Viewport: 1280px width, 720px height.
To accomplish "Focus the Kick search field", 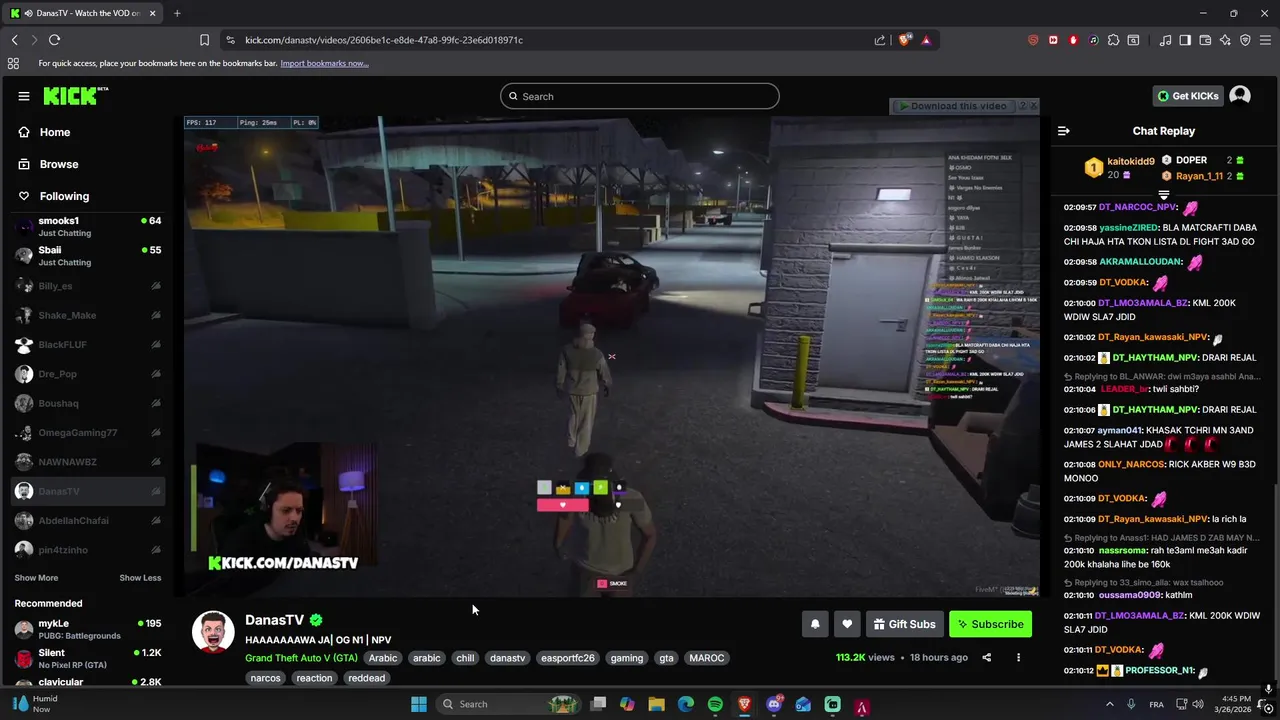I will (640, 96).
